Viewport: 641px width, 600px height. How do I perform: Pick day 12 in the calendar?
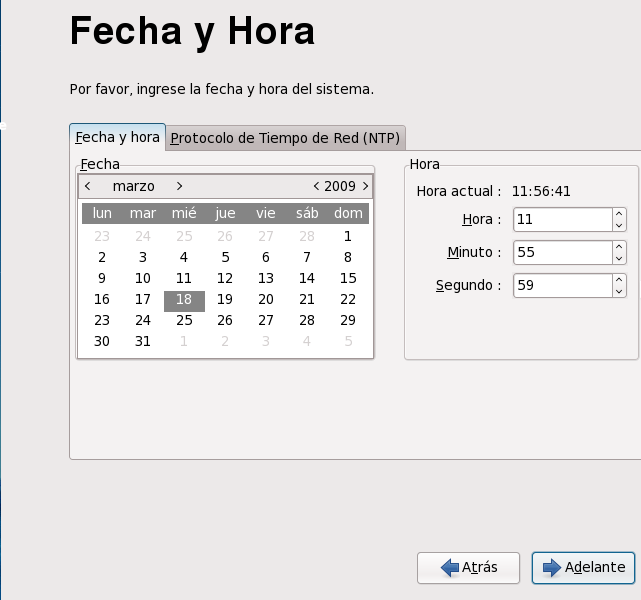(x=225, y=278)
